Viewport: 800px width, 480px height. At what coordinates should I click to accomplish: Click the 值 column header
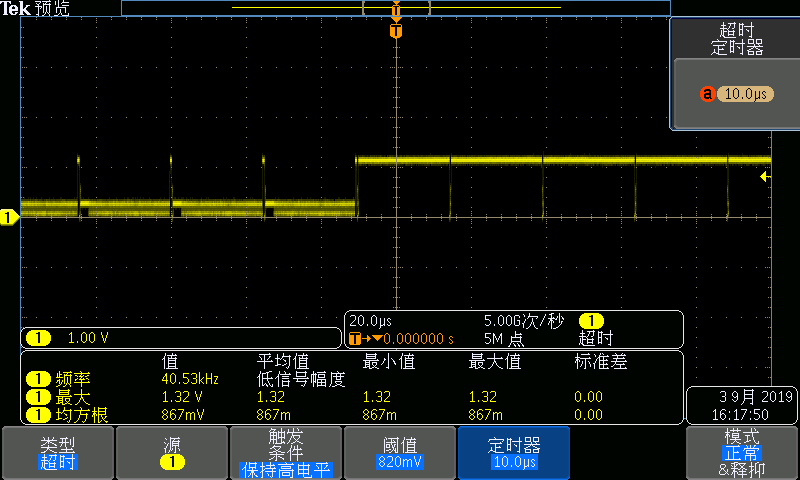170,361
